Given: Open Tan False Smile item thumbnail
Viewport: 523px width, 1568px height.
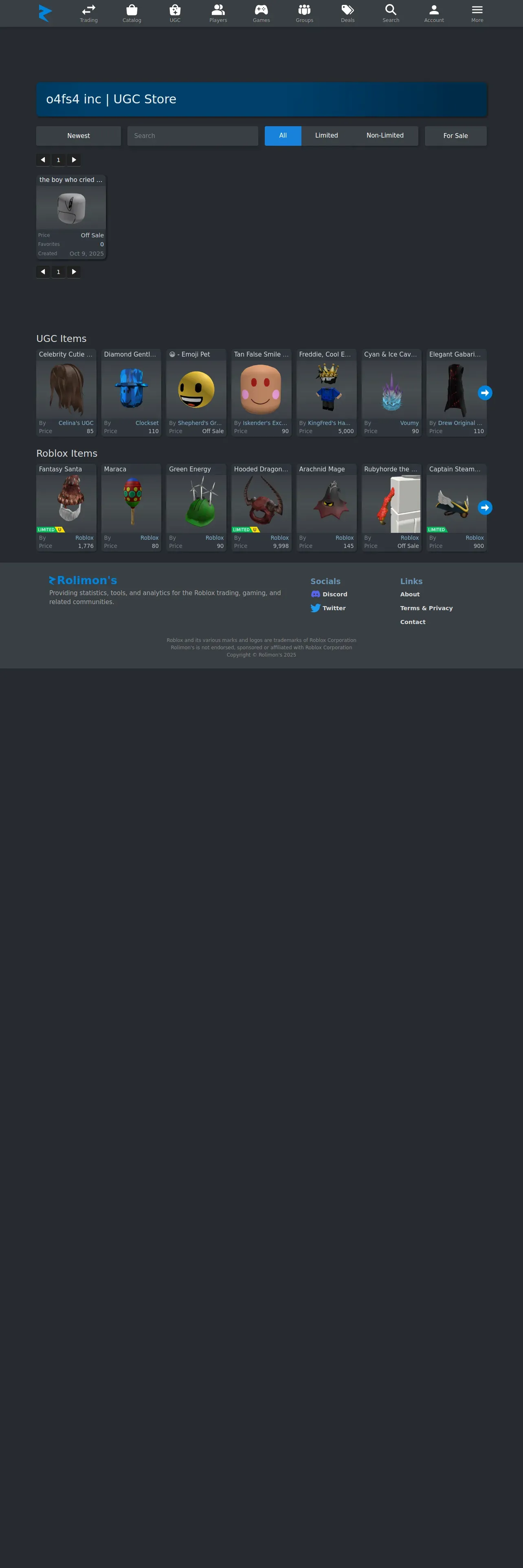Looking at the screenshot, I should coord(261,390).
